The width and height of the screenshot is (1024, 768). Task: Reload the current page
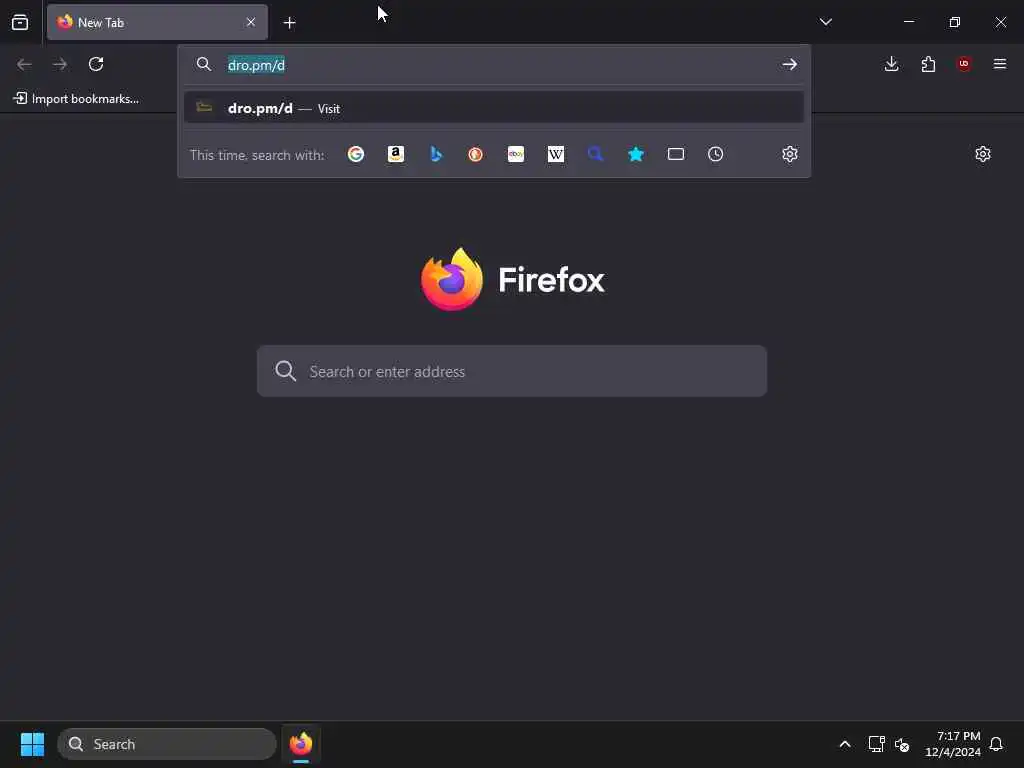(x=96, y=64)
